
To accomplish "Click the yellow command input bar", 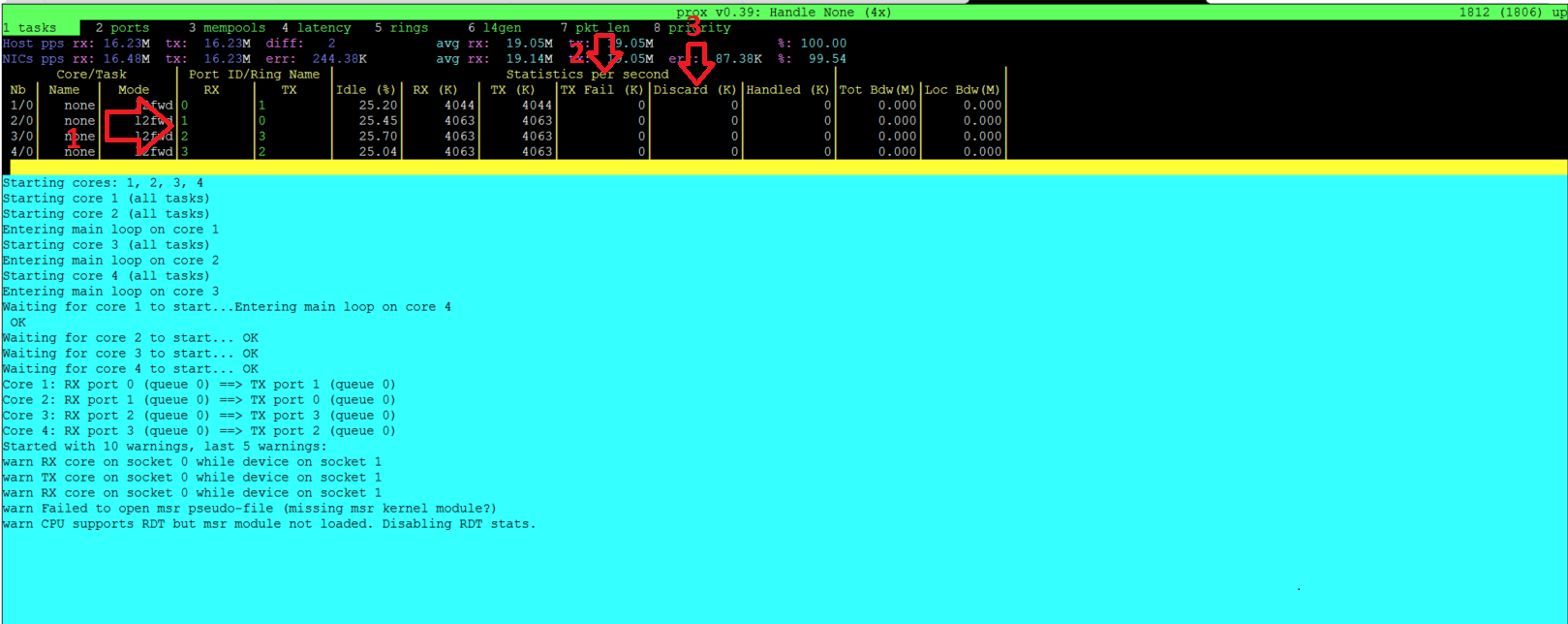I will 784,168.
